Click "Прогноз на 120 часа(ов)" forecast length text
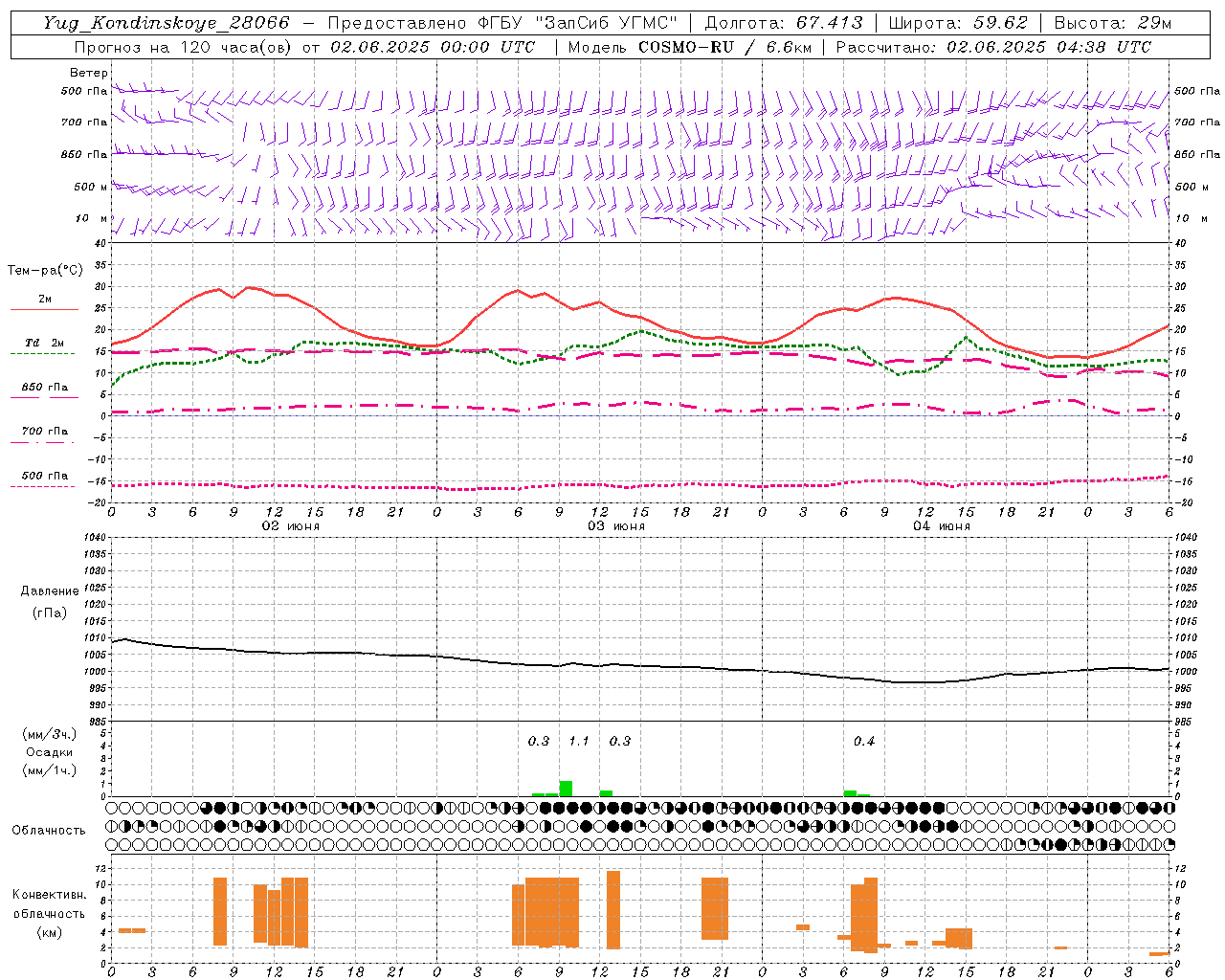 click(184, 47)
